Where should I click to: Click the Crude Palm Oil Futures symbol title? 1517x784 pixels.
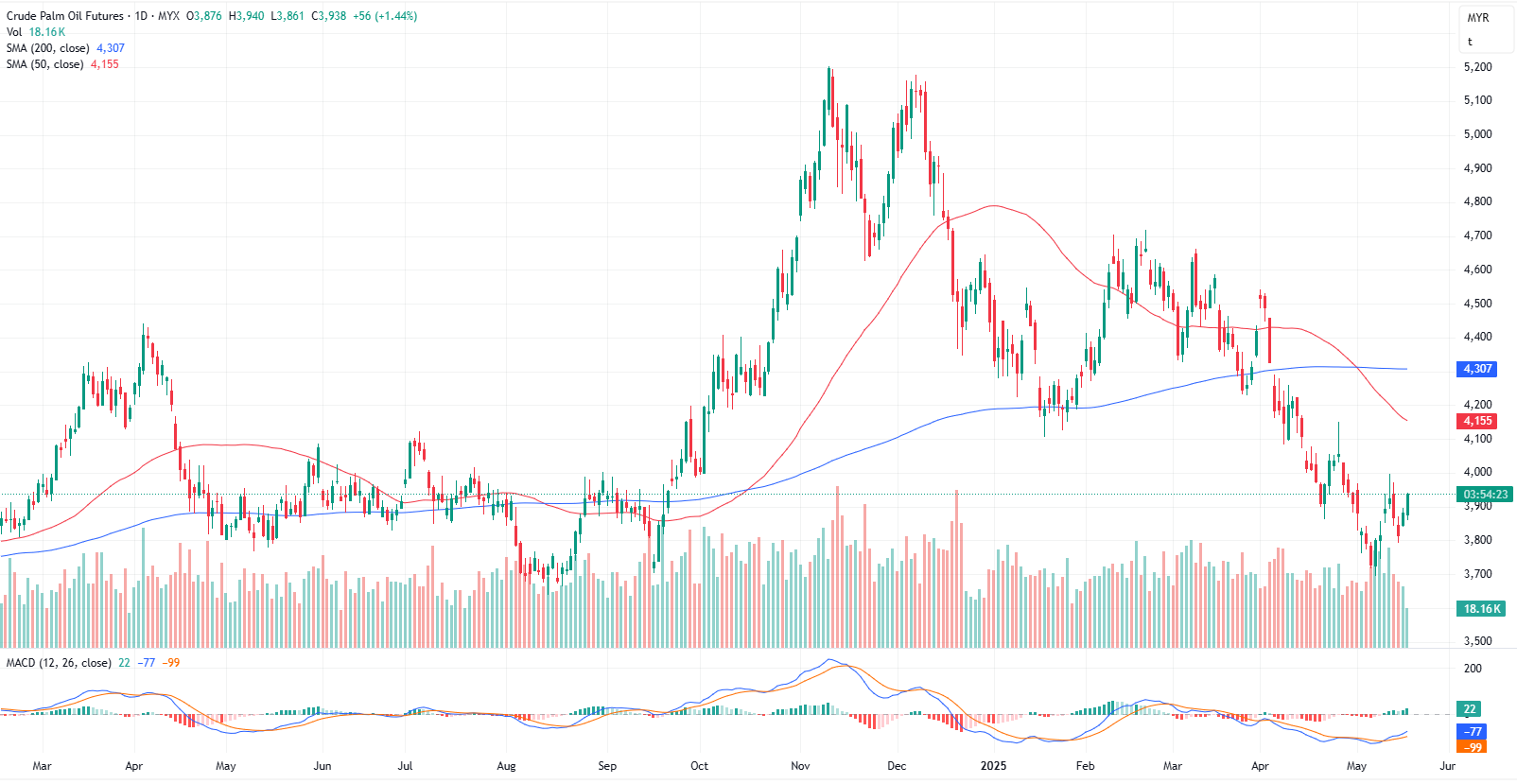pyautogui.click(x=65, y=16)
